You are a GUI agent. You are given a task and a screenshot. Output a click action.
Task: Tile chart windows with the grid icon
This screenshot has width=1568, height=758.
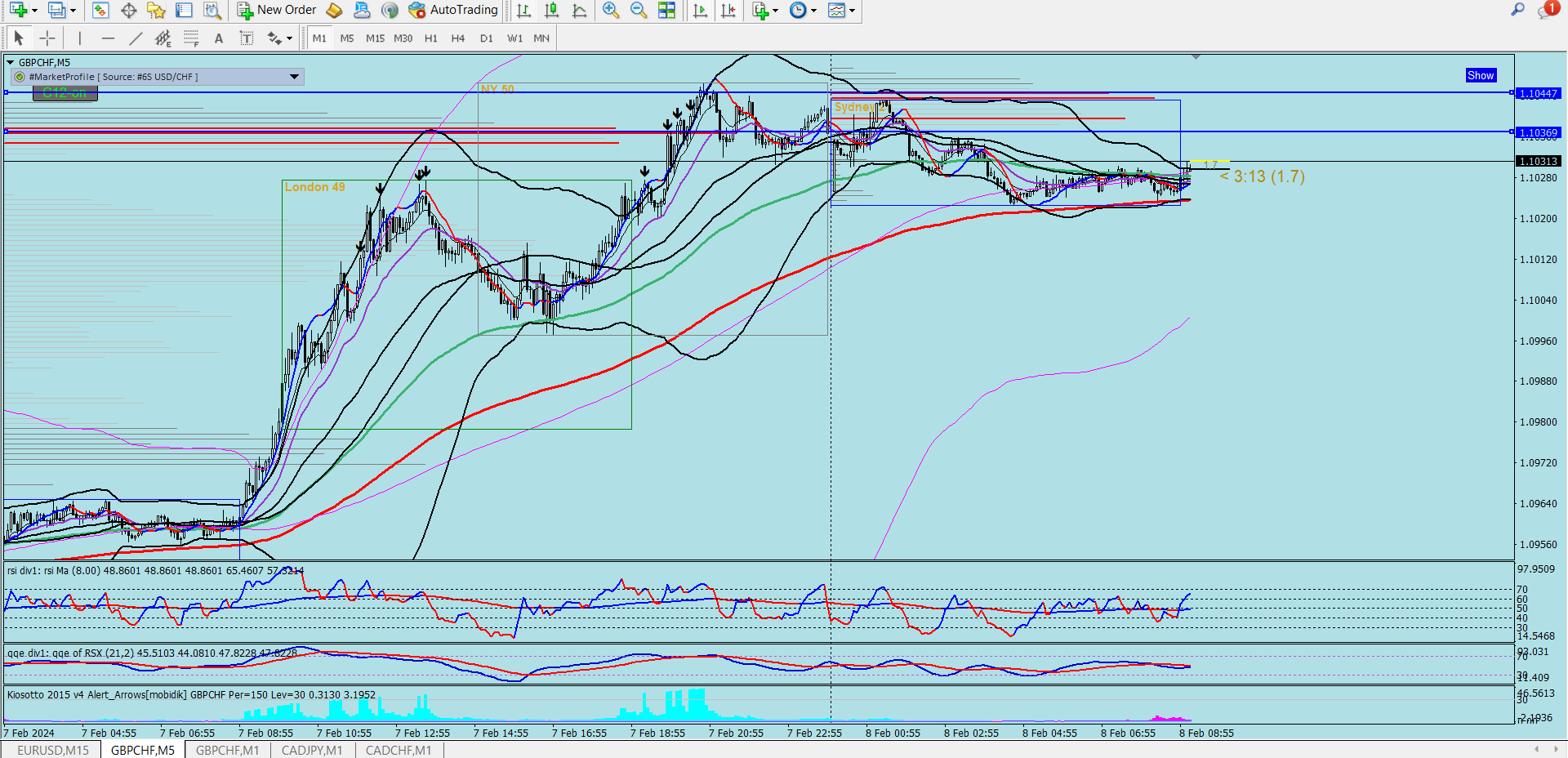click(667, 10)
